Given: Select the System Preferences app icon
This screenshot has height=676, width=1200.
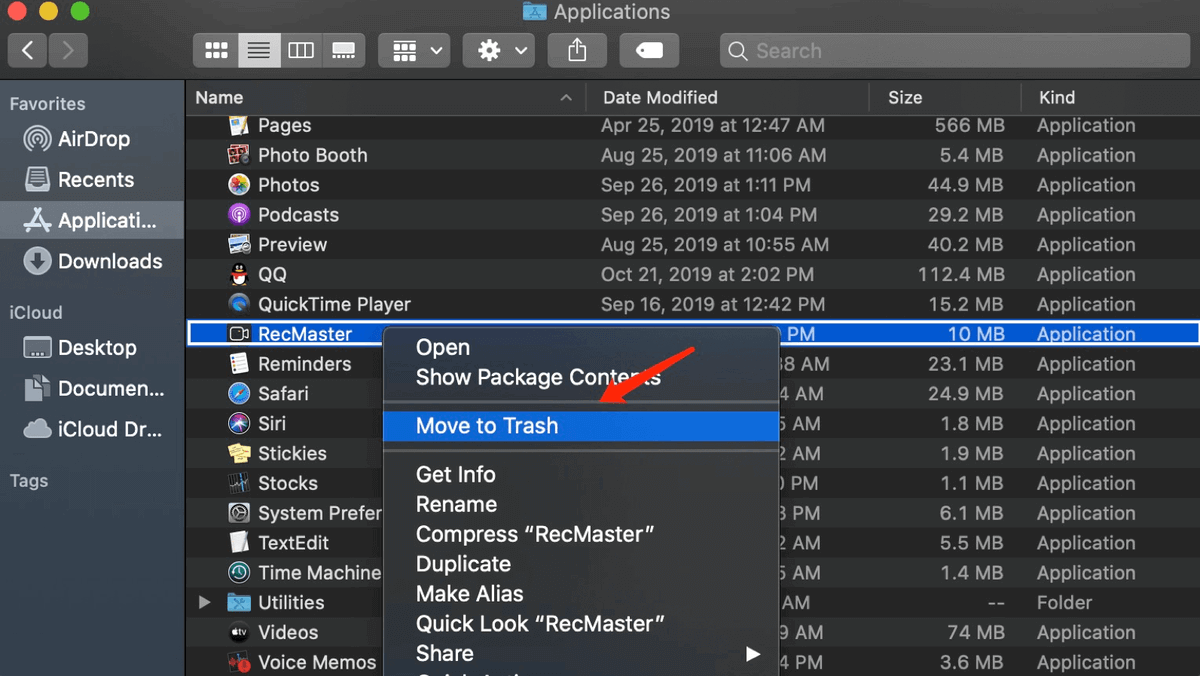Looking at the screenshot, I should click(238, 513).
